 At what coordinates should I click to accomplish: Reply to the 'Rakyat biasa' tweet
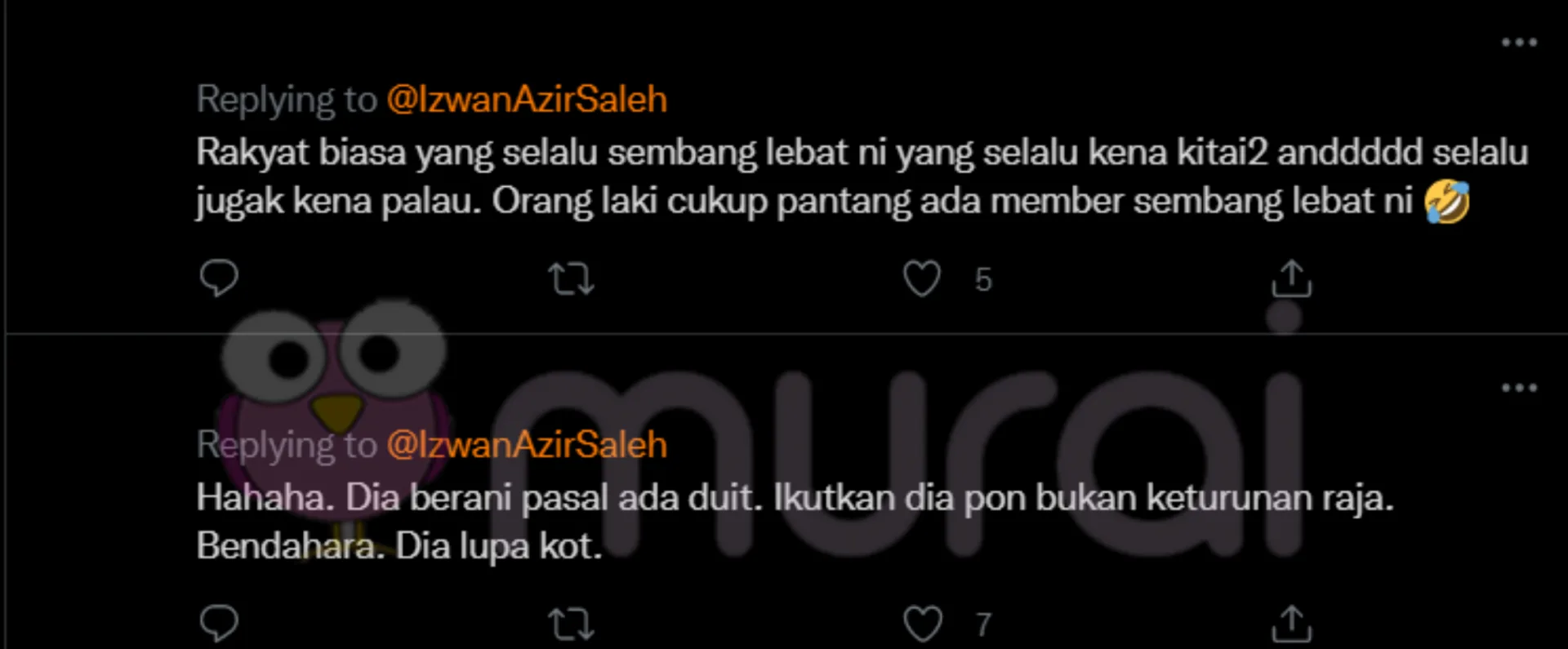tap(219, 278)
